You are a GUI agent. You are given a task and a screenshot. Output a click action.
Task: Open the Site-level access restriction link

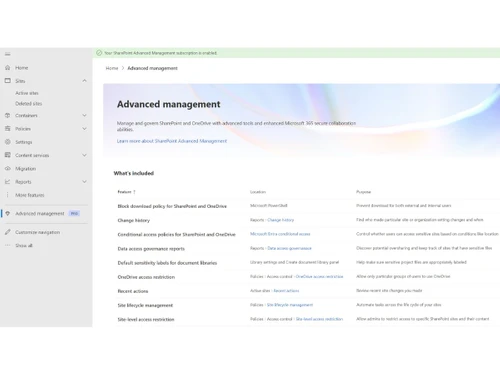(x=319, y=319)
